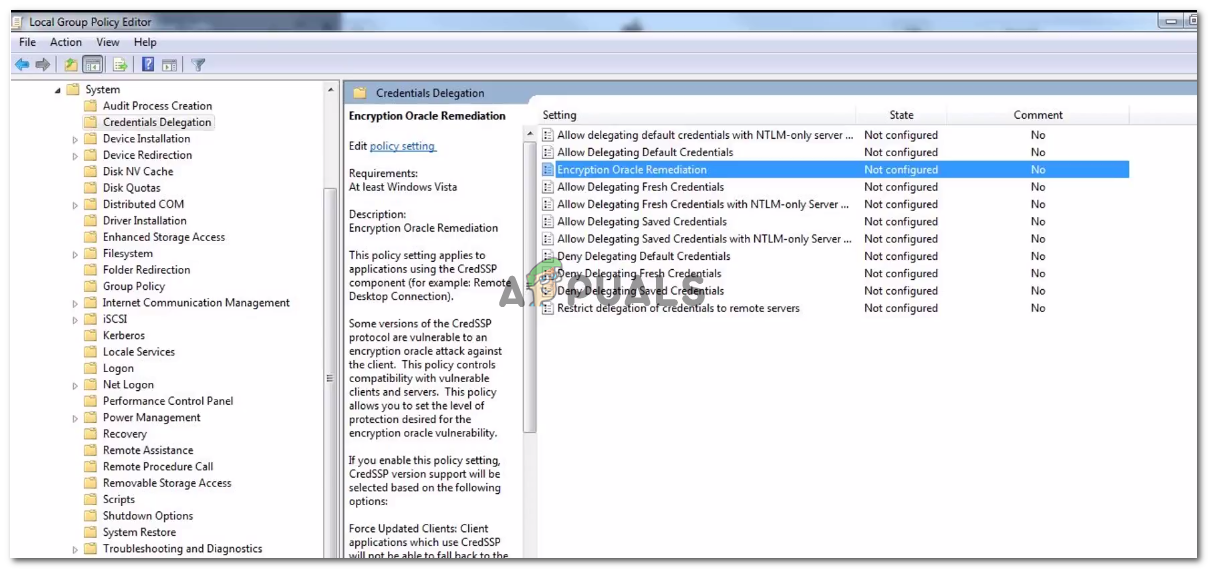Sort by the State column header

point(902,115)
